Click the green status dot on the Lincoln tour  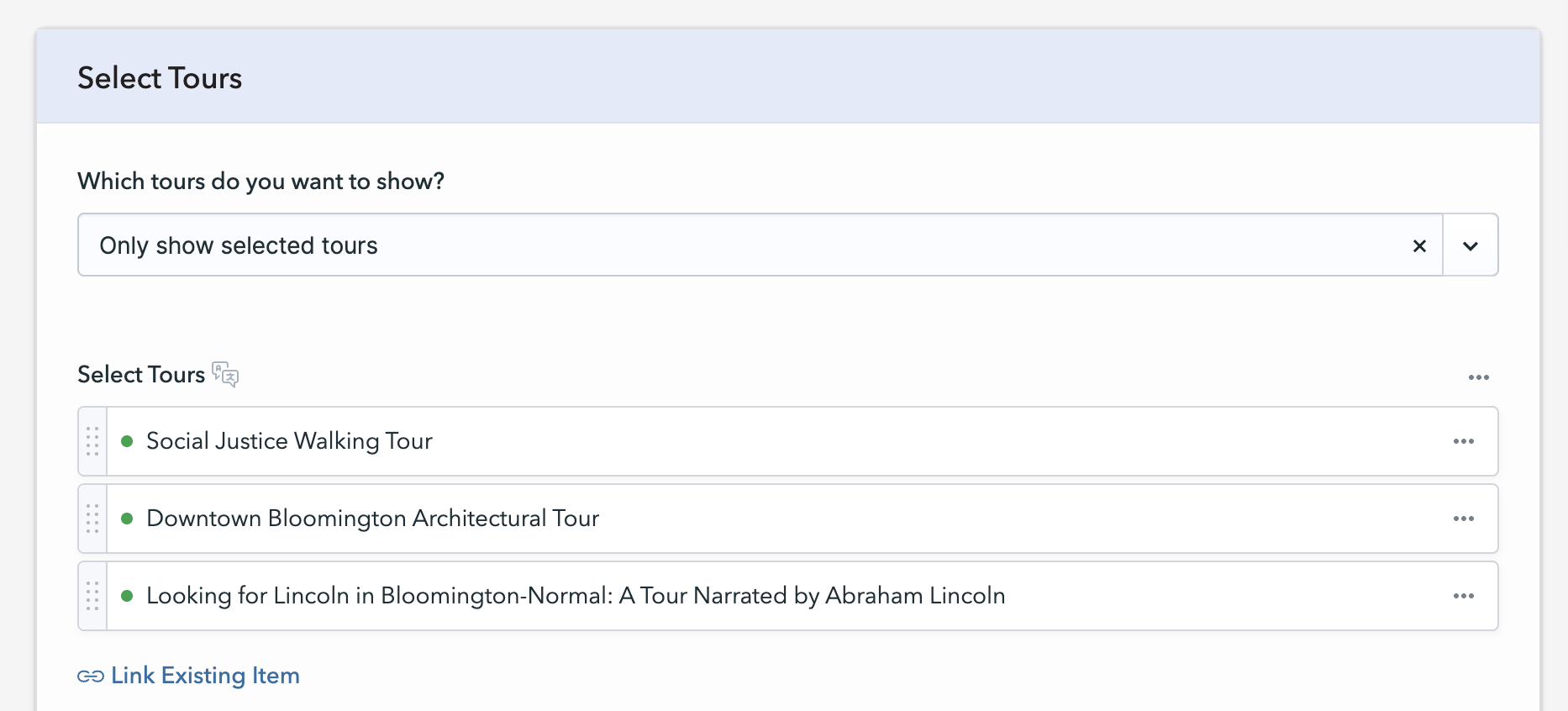(127, 596)
